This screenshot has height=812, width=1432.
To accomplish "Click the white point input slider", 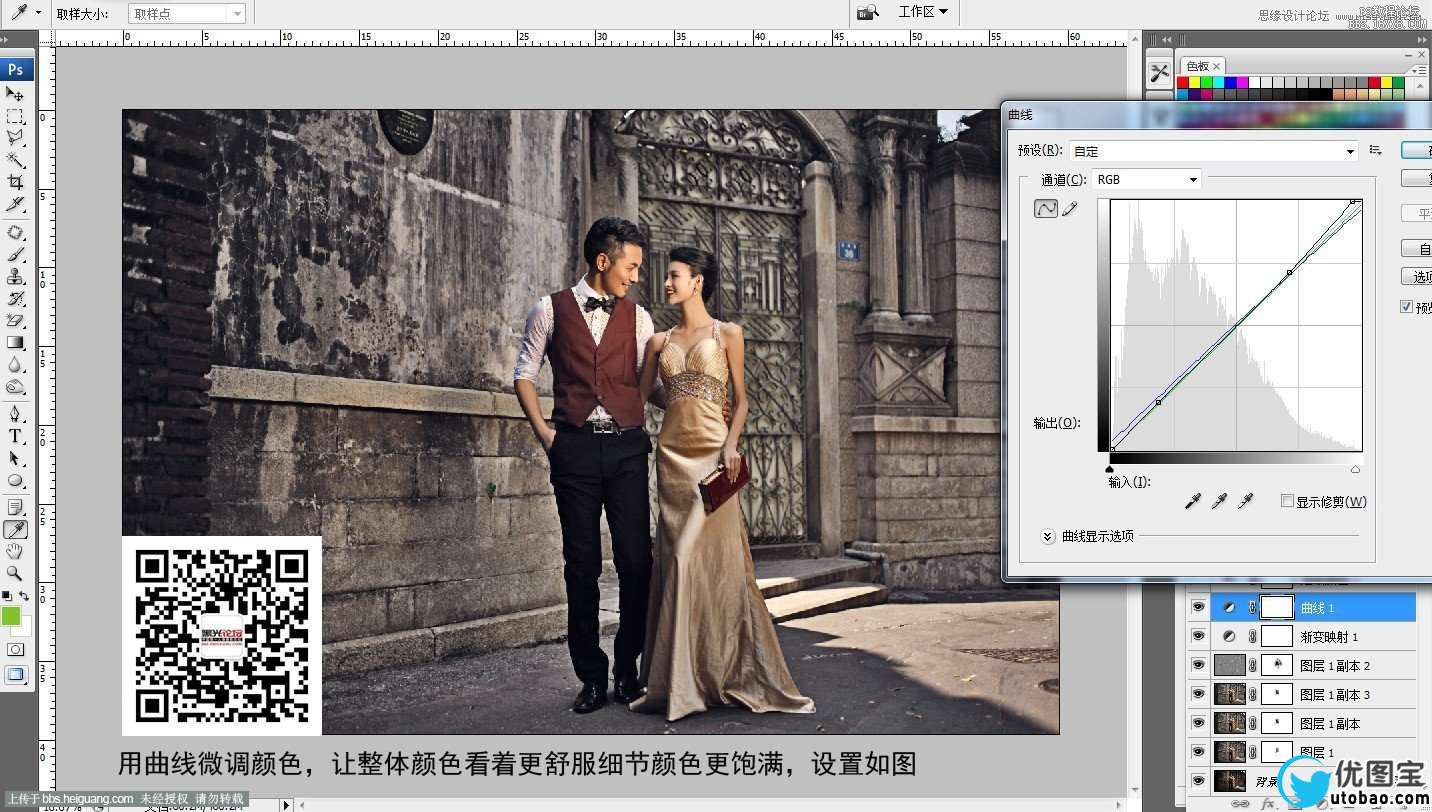I will (1355, 469).
